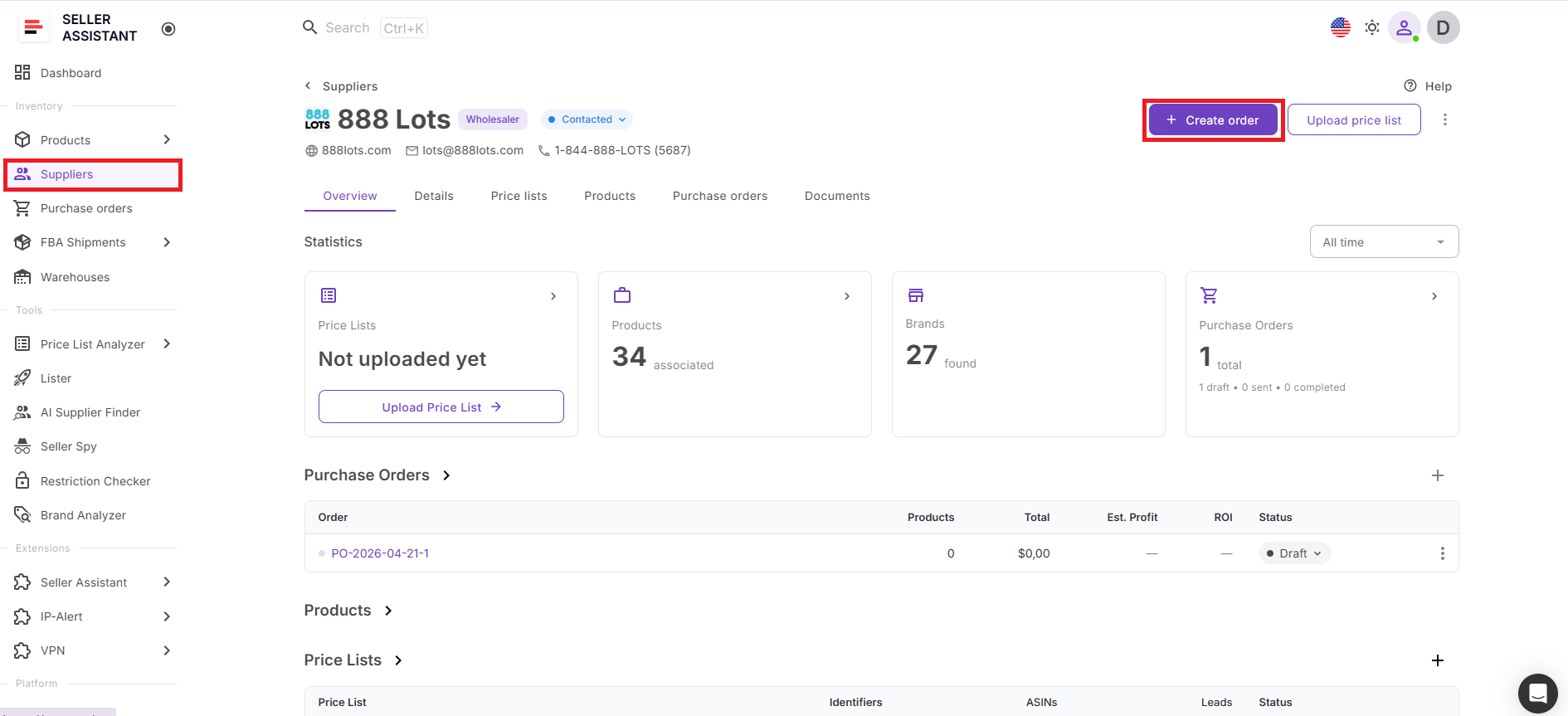Open the Purchase Orders statistics card arrow

[x=1434, y=296]
